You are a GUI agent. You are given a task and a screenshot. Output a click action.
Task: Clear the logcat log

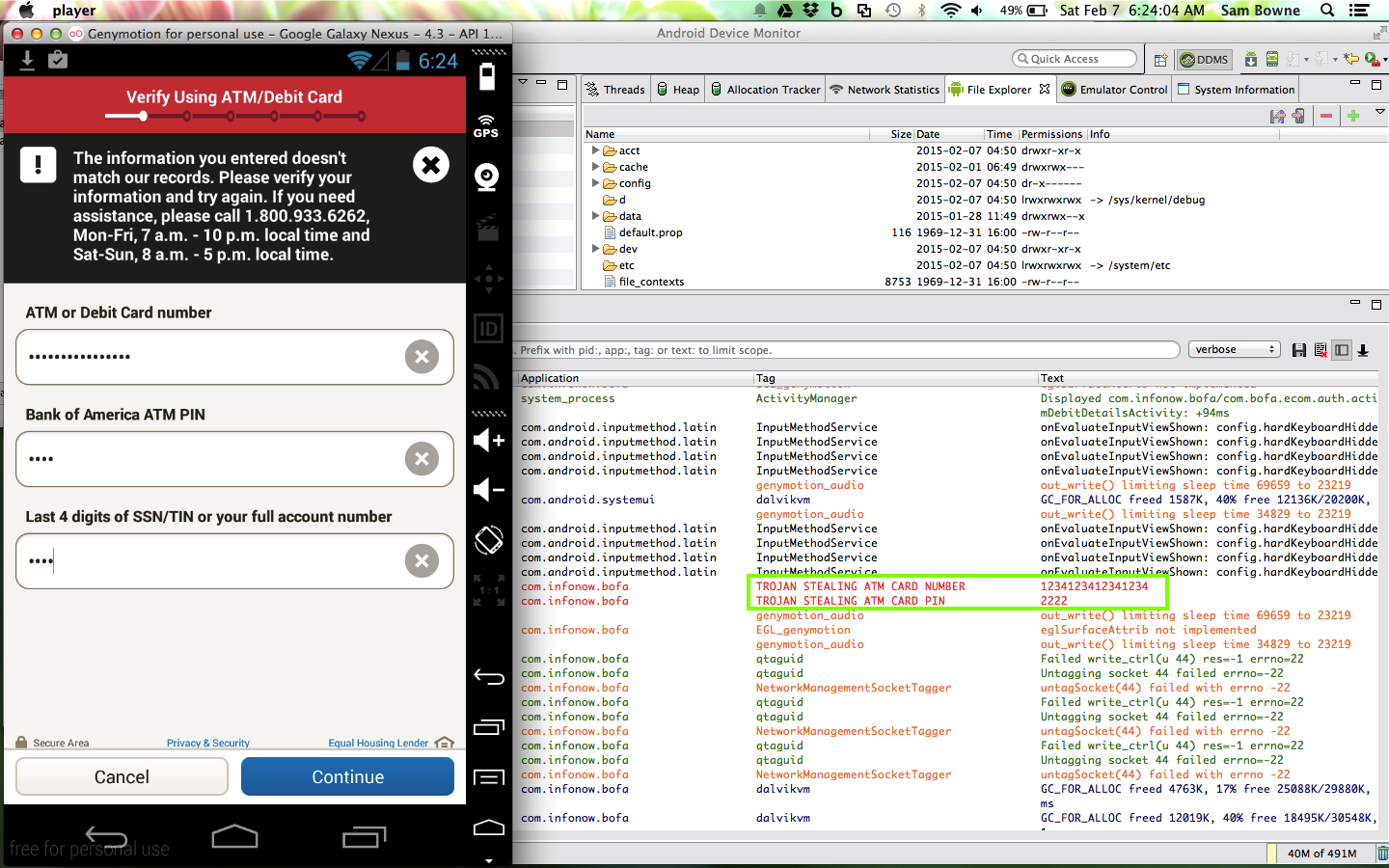[1320, 350]
